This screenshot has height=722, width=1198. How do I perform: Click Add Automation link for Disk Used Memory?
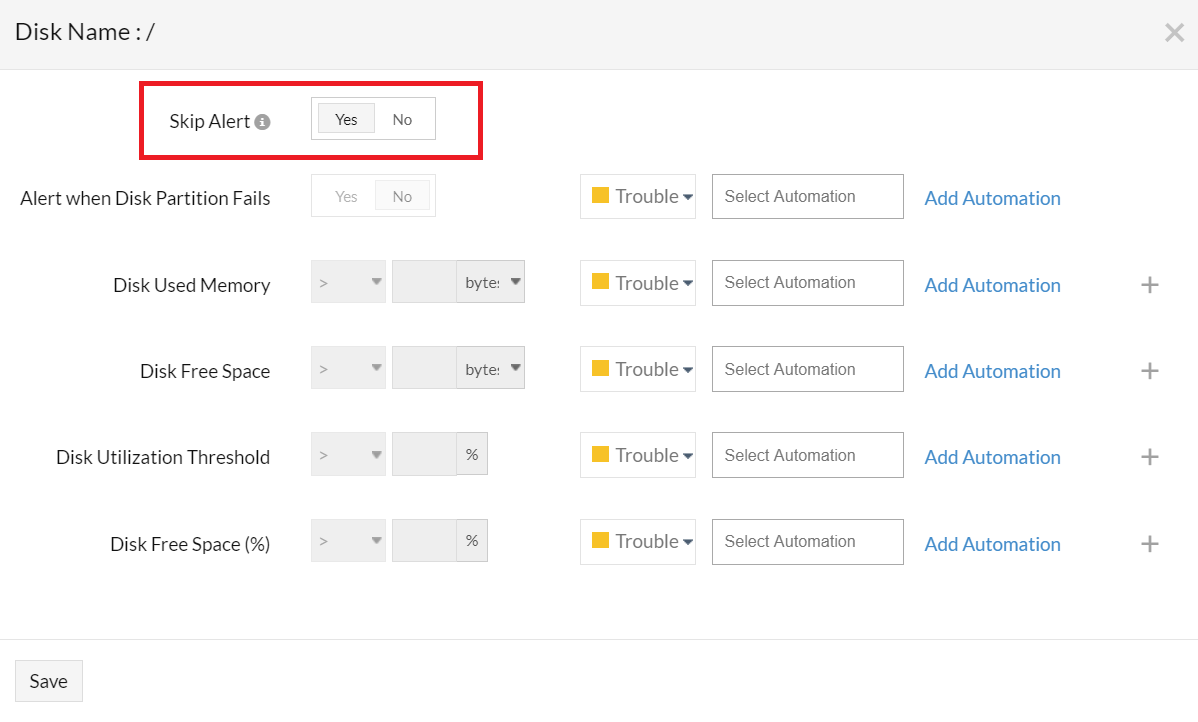click(992, 285)
